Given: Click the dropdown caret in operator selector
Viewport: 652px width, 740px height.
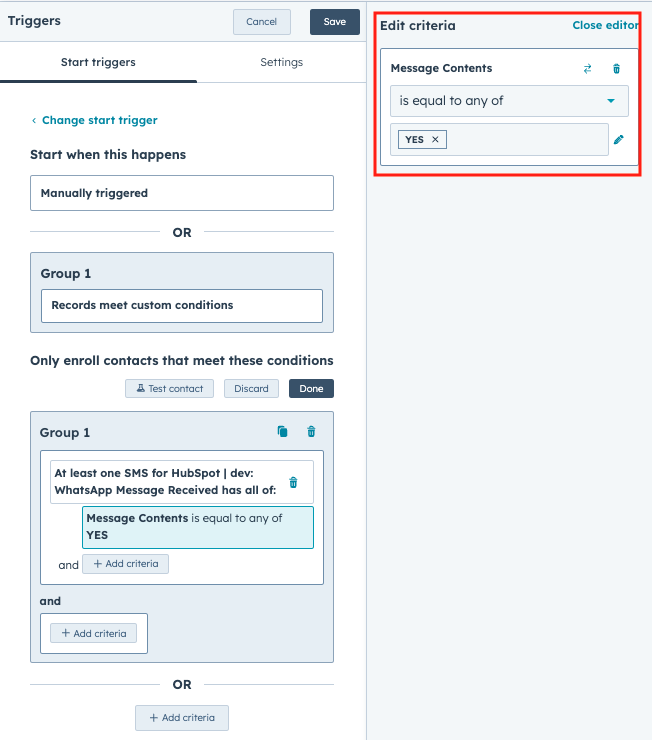Looking at the screenshot, I should 611,101.
